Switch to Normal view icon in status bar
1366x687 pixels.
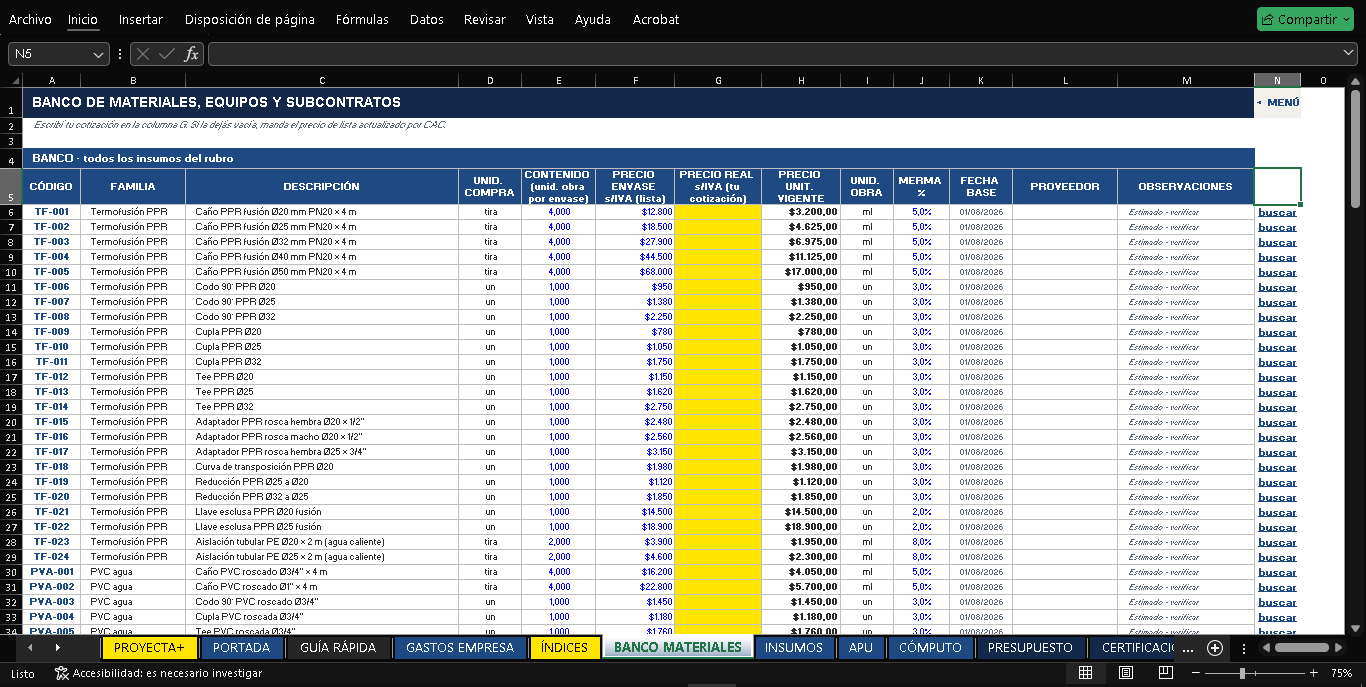tap(1085, 674)
